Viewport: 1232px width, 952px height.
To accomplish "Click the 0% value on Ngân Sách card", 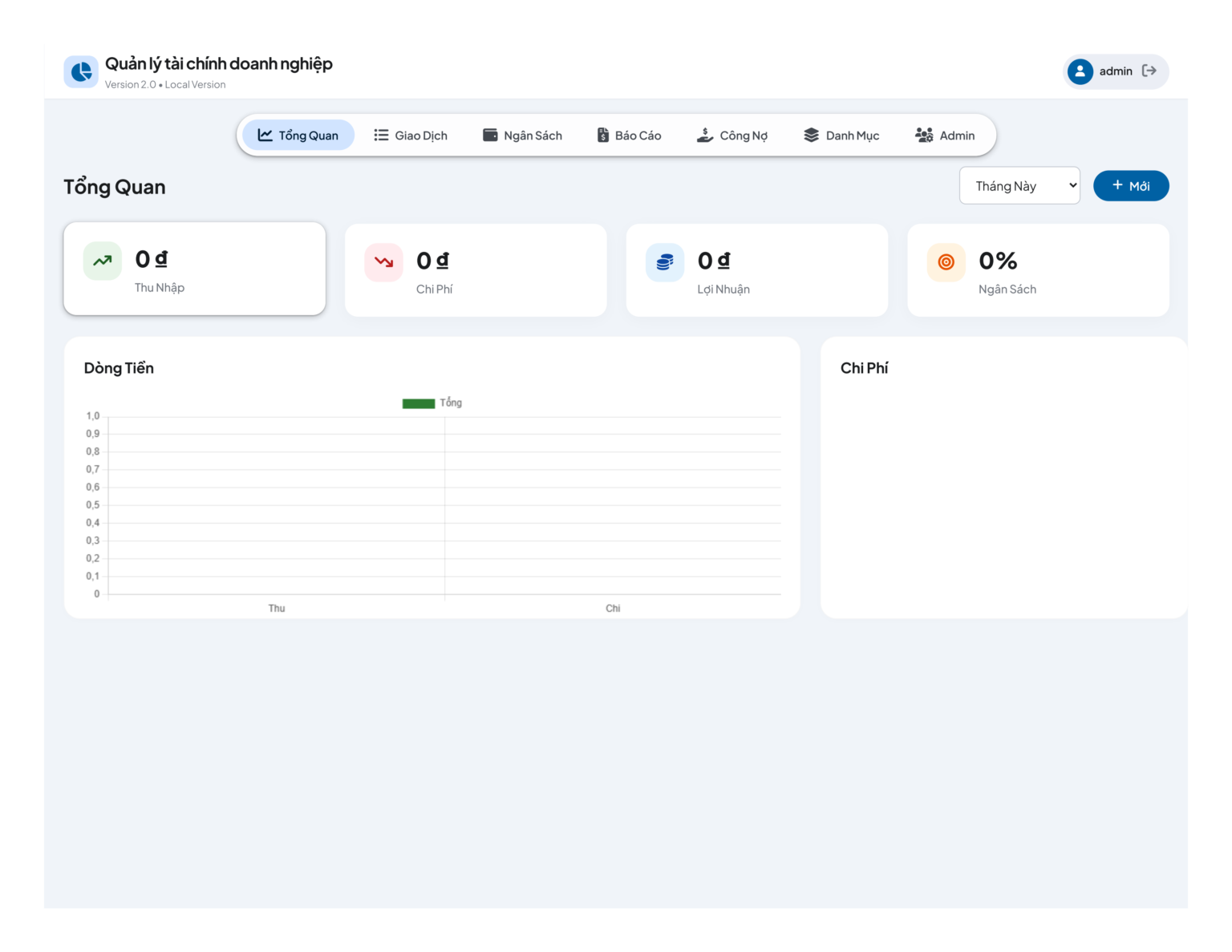I will 999,261.
